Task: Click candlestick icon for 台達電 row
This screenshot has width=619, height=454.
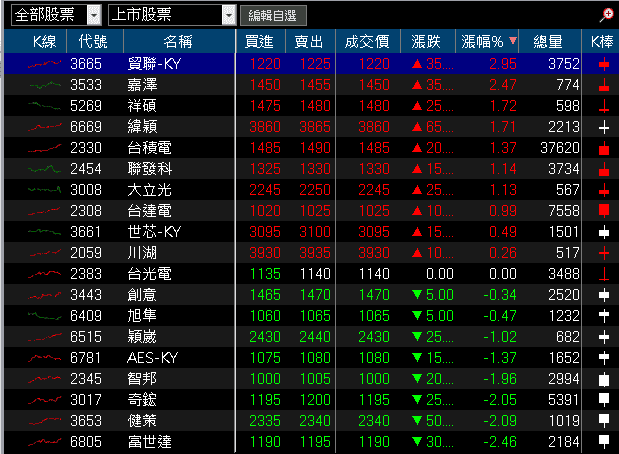Action: coord(604,211)
